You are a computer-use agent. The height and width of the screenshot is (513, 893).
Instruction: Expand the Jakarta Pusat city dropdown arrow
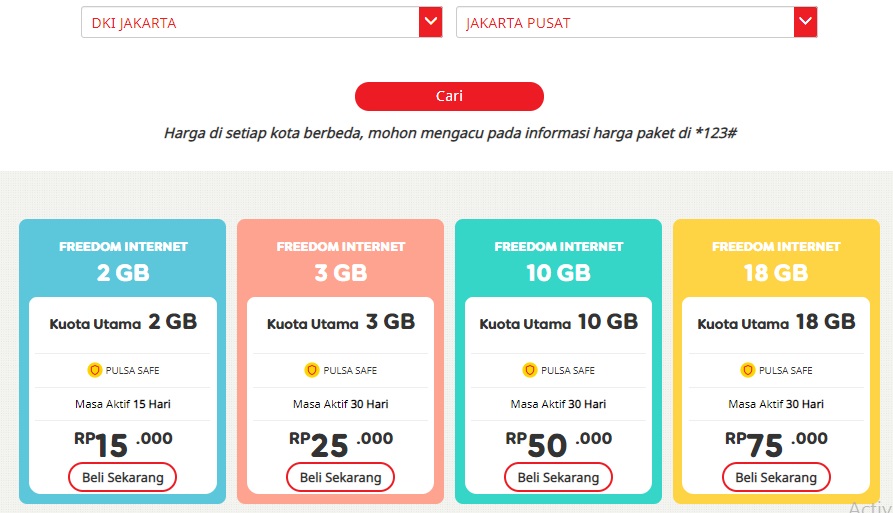(806, 23)
